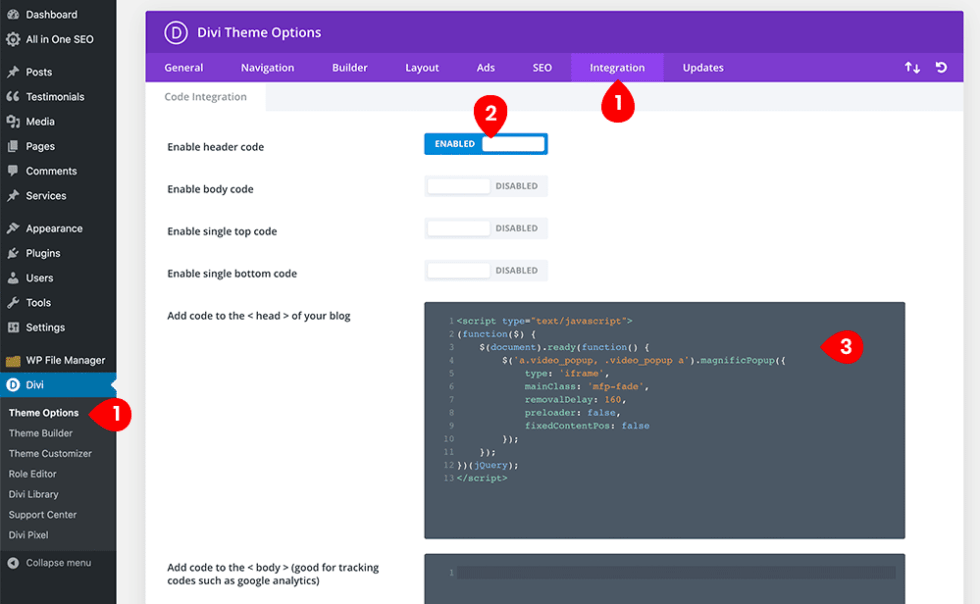980x604 pixels.
Task: Click the Appearance paintbrush icon
Action: (x=13, y=228)
